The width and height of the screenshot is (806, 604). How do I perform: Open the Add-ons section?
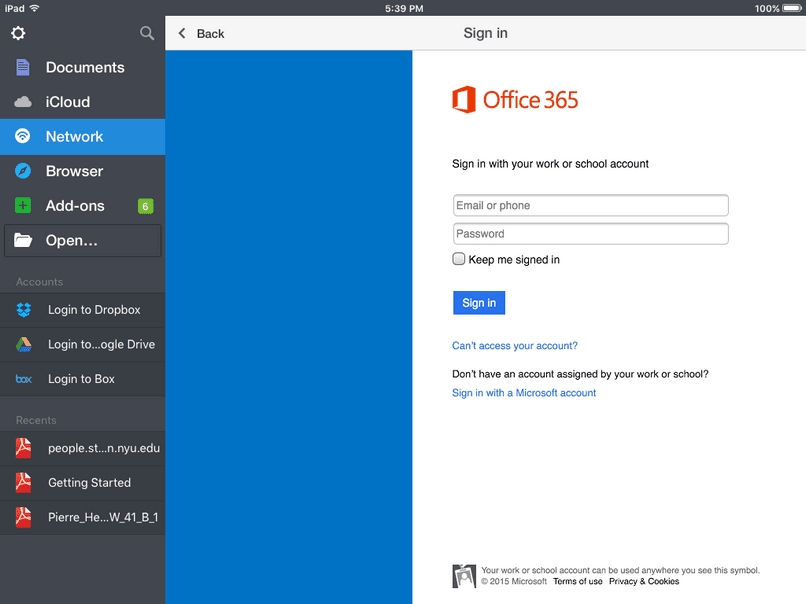coord(82,206)
